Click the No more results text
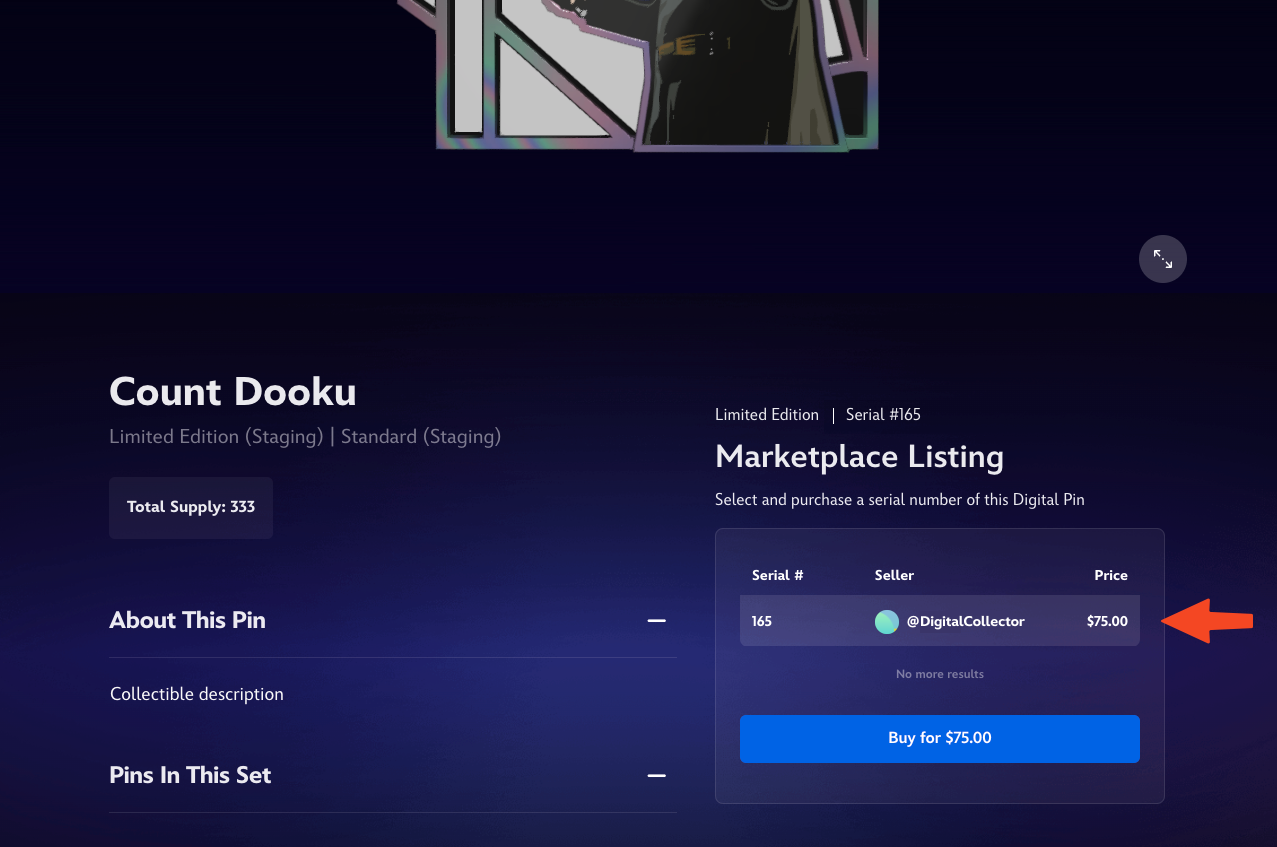 pos(940,674)
